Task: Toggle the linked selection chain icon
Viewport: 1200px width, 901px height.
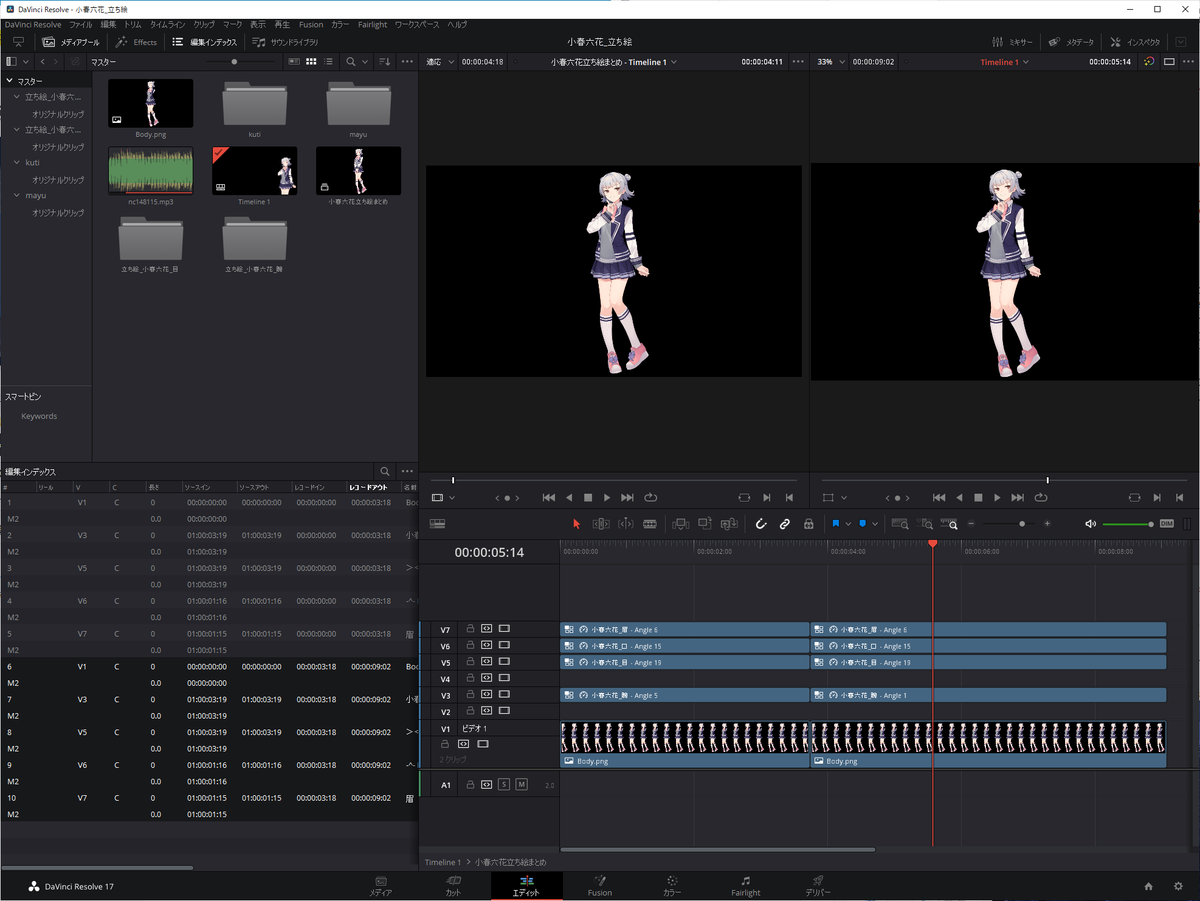Action: pos(785,524)
